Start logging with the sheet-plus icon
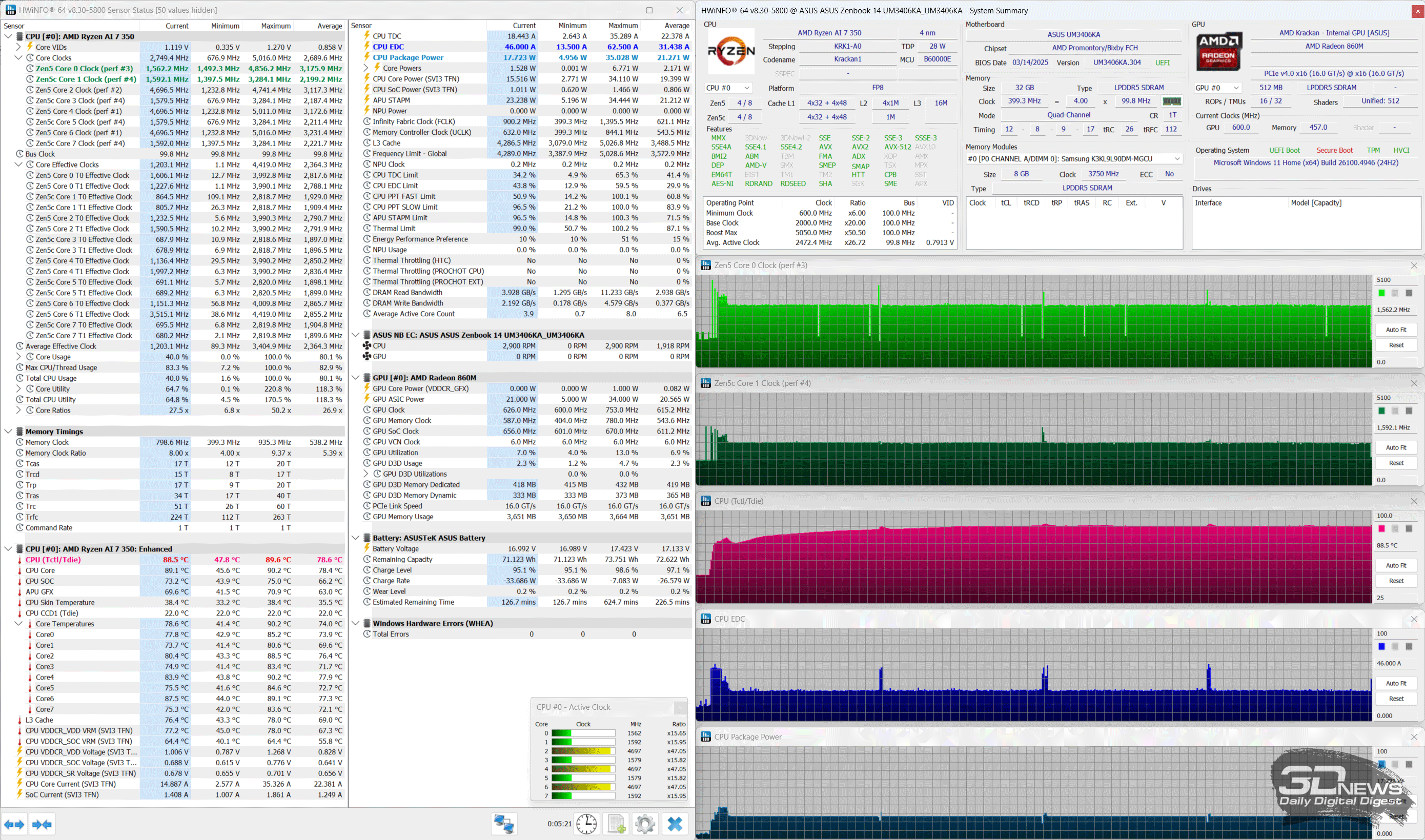 pos(616,824)
